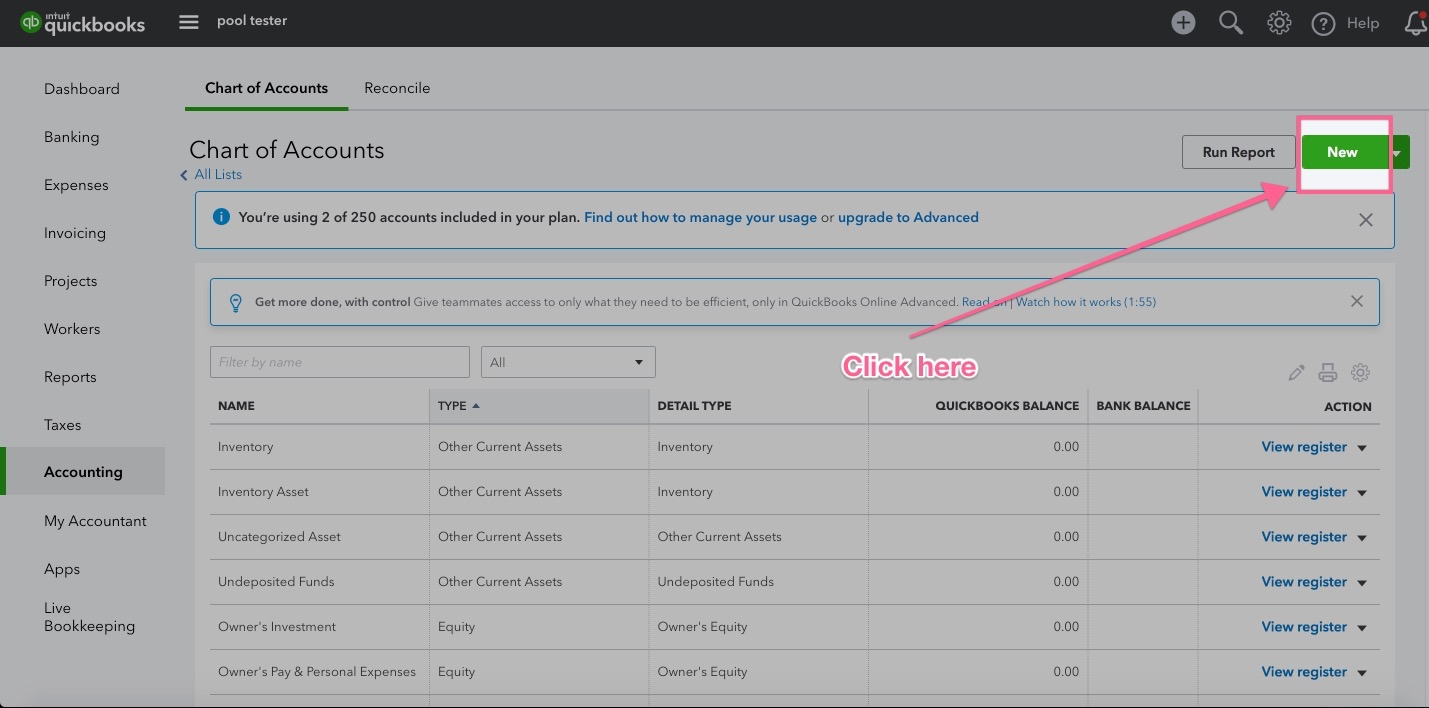
Task: Close the Get more done banner
Action: (1357, 301)
